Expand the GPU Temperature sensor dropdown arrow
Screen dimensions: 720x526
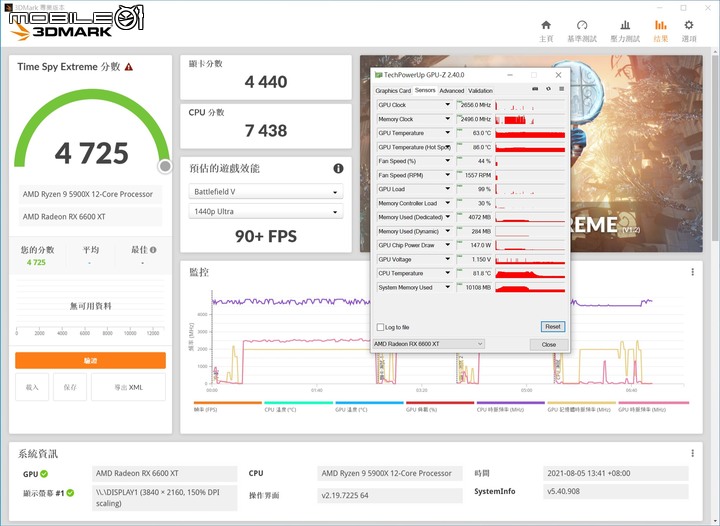(x=447, y=133)
